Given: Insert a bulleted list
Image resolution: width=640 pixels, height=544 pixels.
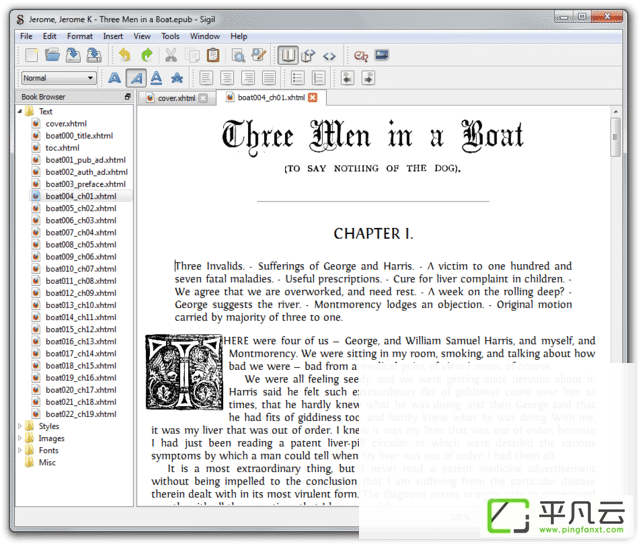Looking at the screenshot, I should [298, 78].
